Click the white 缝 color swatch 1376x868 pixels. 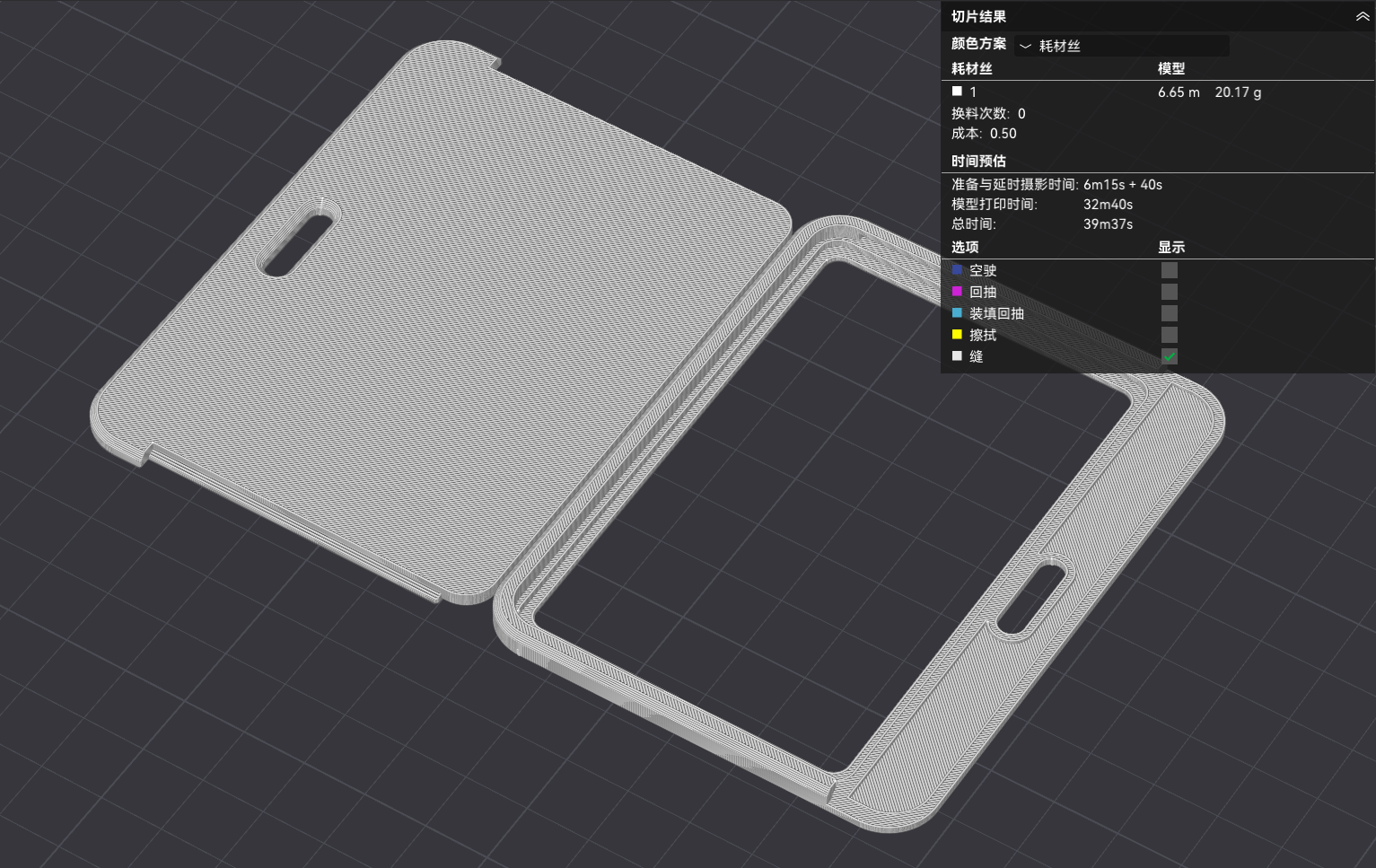957,355
